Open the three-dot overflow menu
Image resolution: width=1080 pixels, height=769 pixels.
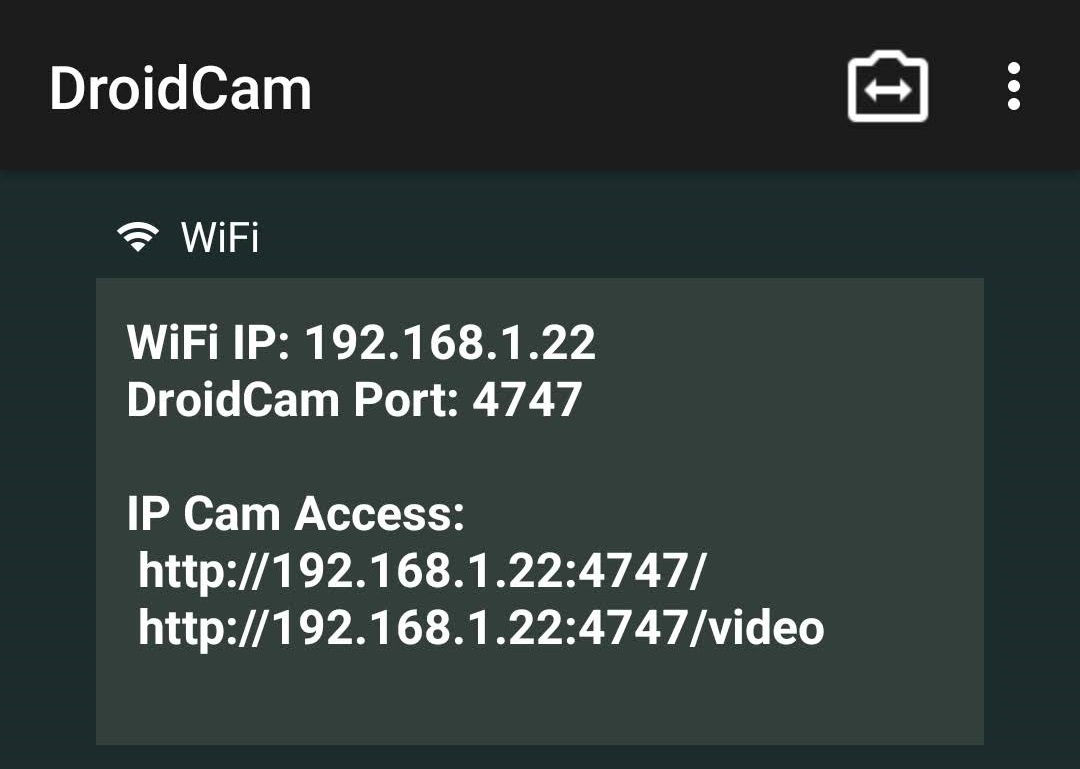(1013, 87)
